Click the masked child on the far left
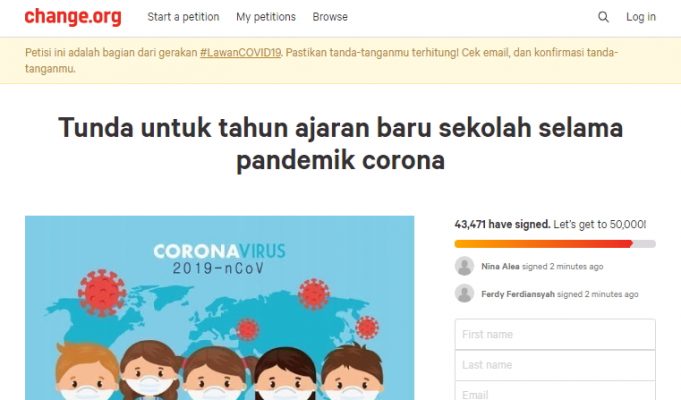Image resolution: width=681 pixels, height=400 pixels. pos(87,372)
